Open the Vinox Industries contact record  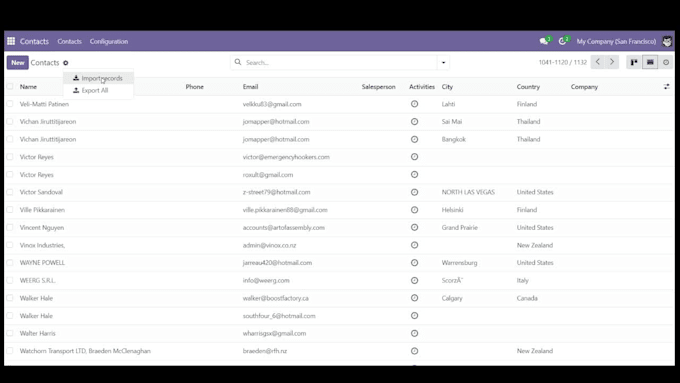[42, 245]
